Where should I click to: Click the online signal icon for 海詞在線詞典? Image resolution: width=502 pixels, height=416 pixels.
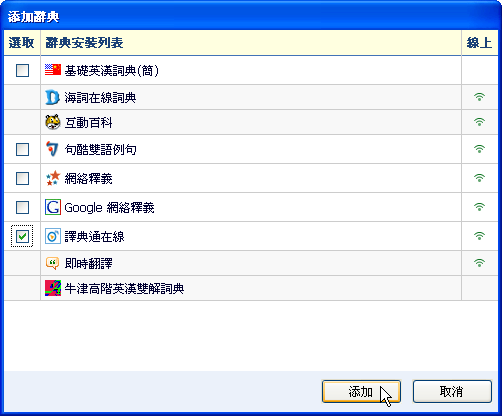point(479,97)
